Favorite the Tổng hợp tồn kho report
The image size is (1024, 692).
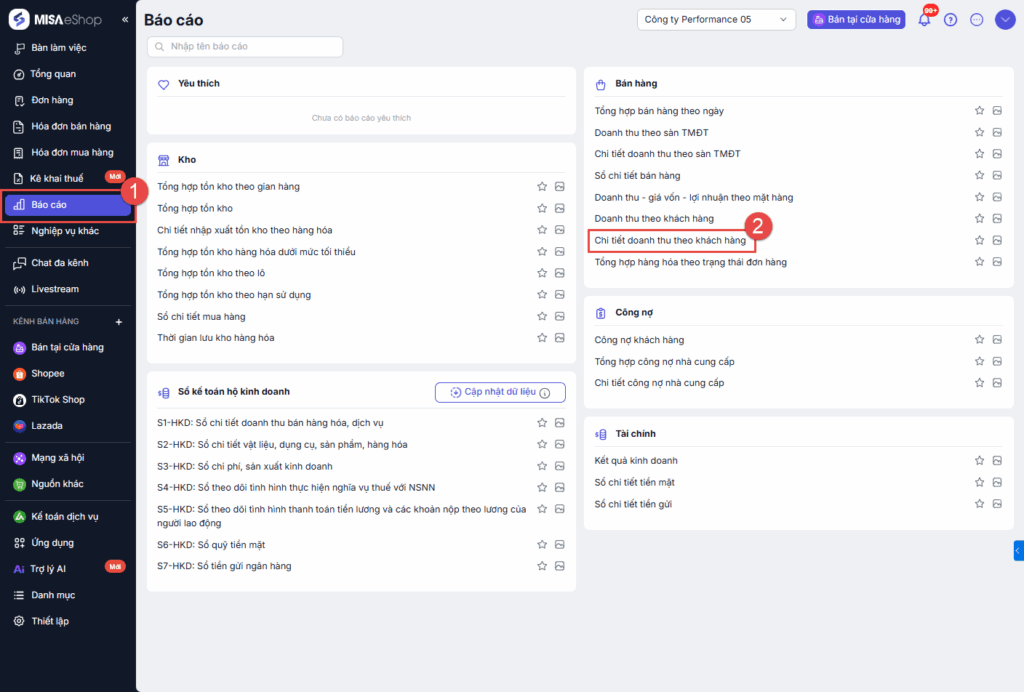(542, 208)
